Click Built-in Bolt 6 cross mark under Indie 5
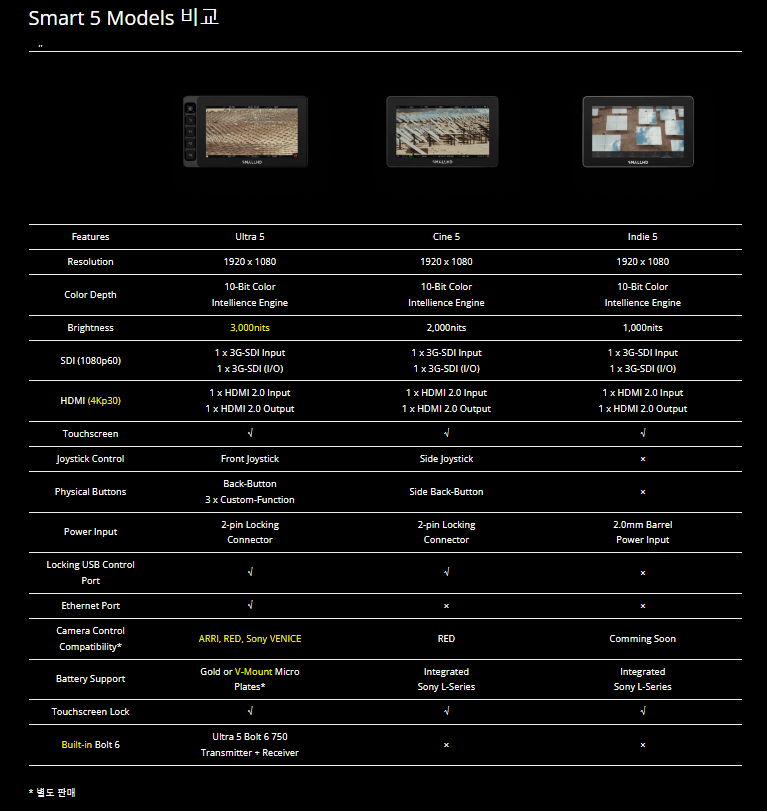 pos(643,745)
